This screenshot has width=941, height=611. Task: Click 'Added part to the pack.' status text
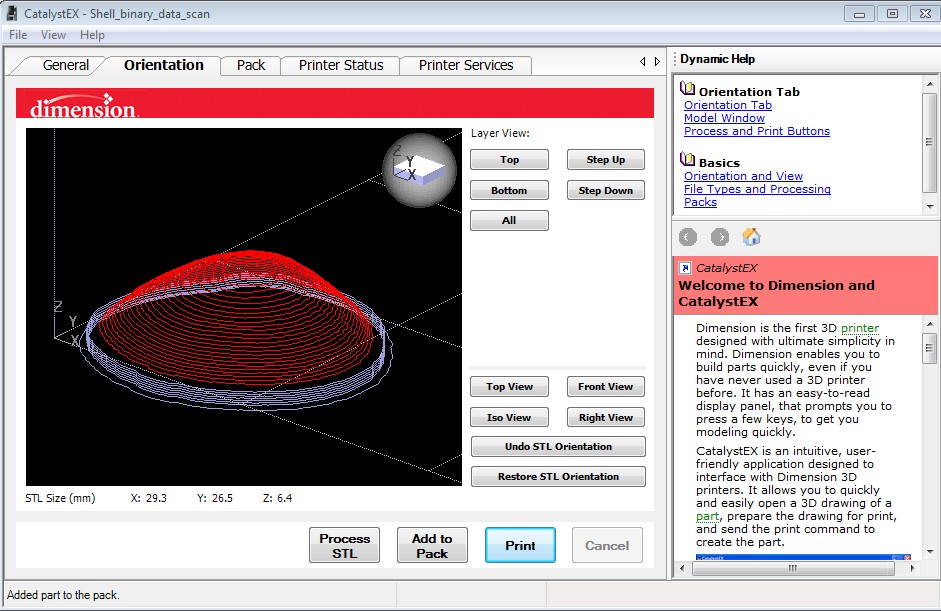(x=63, y=595)
